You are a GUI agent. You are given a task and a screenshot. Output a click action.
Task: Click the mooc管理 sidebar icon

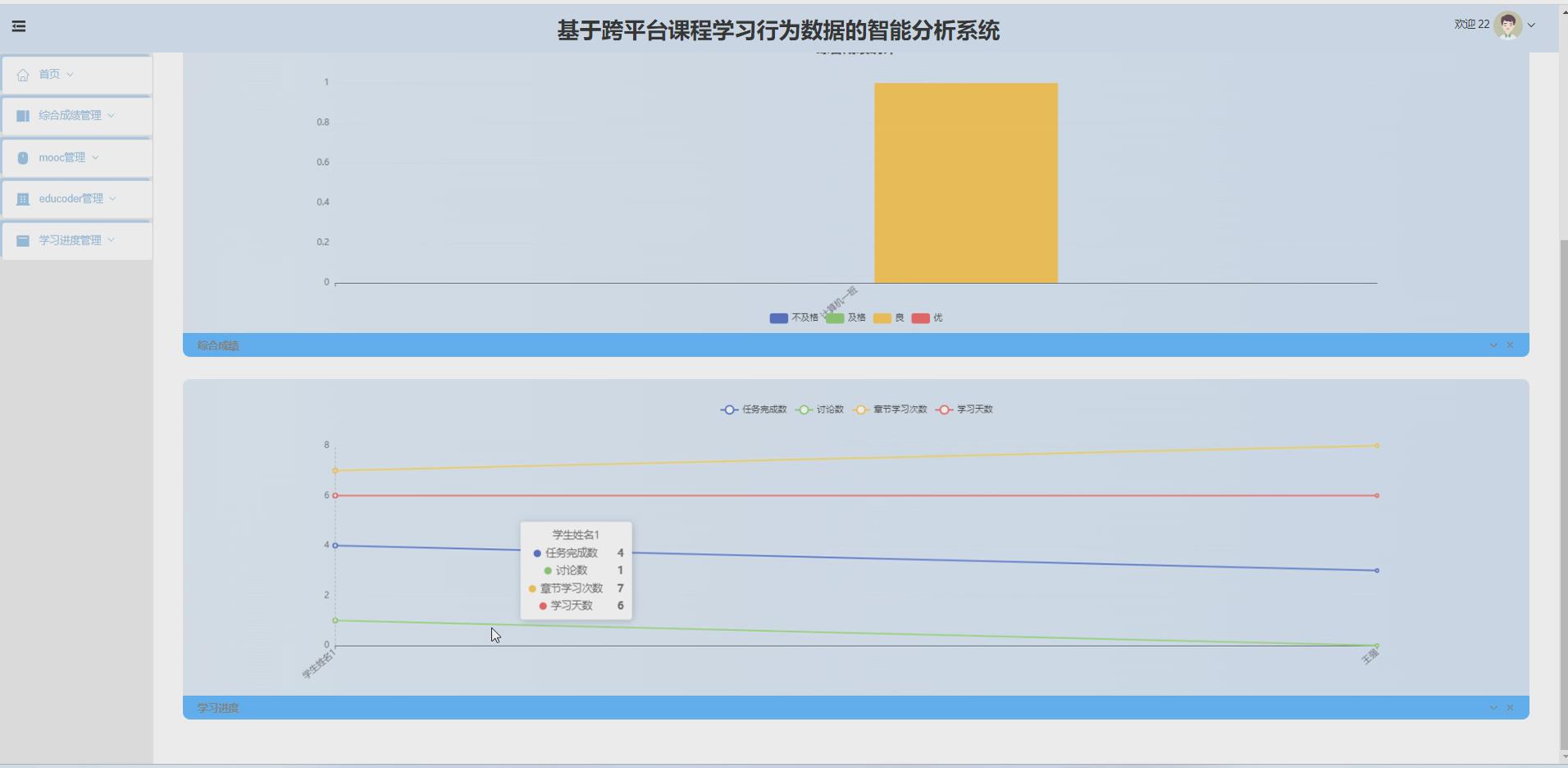[22, 157]
